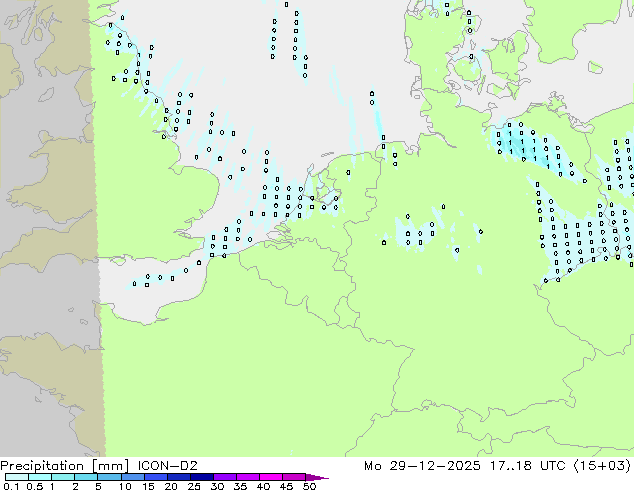634x490 pixels.
Task: Click the 10–15 mm blue legend swatch
Action: [133, 477]
